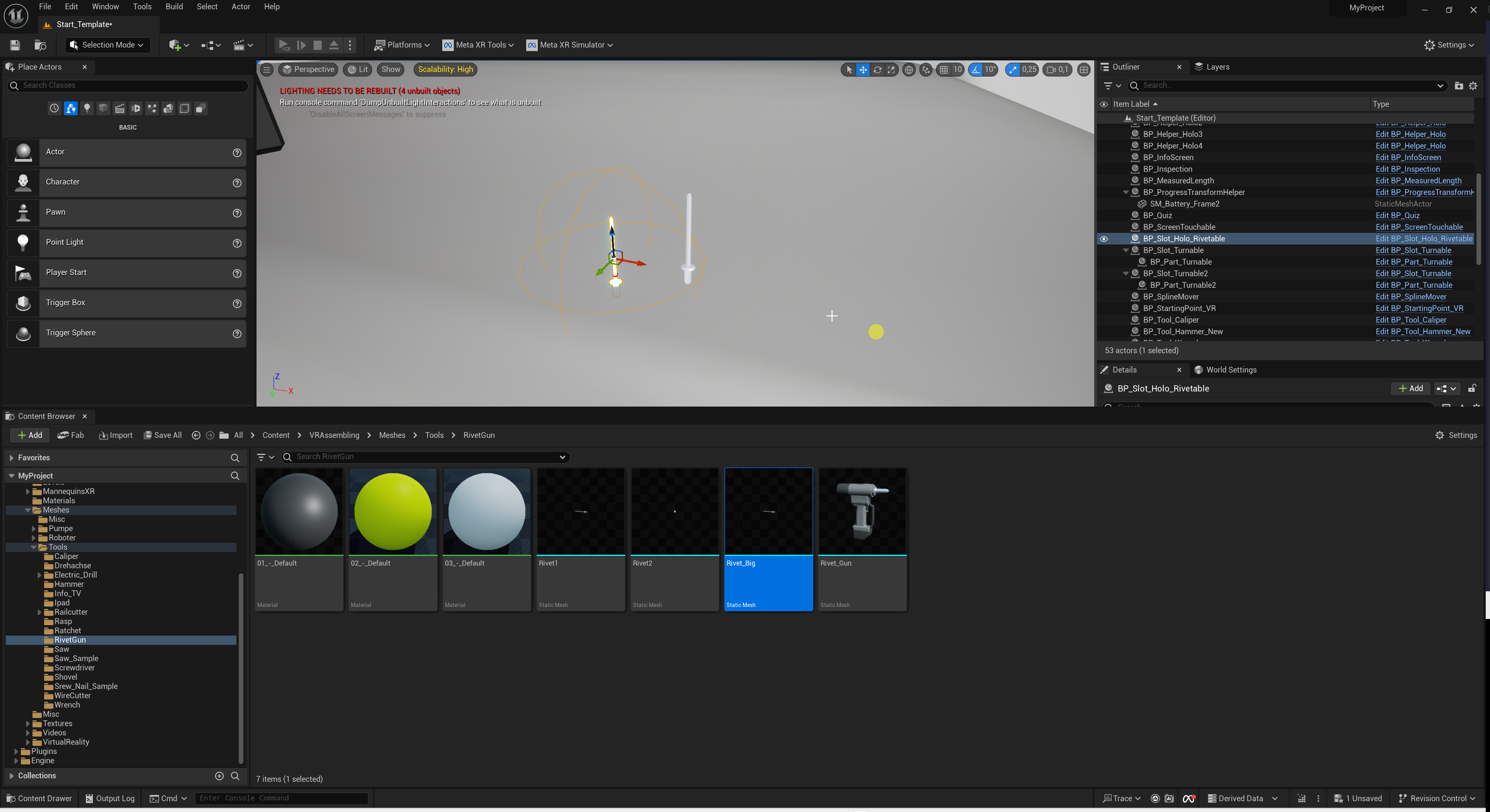The image size is (1490, 812).
Task: Toggle rotation angle snapping
Action: click(976, 69)
